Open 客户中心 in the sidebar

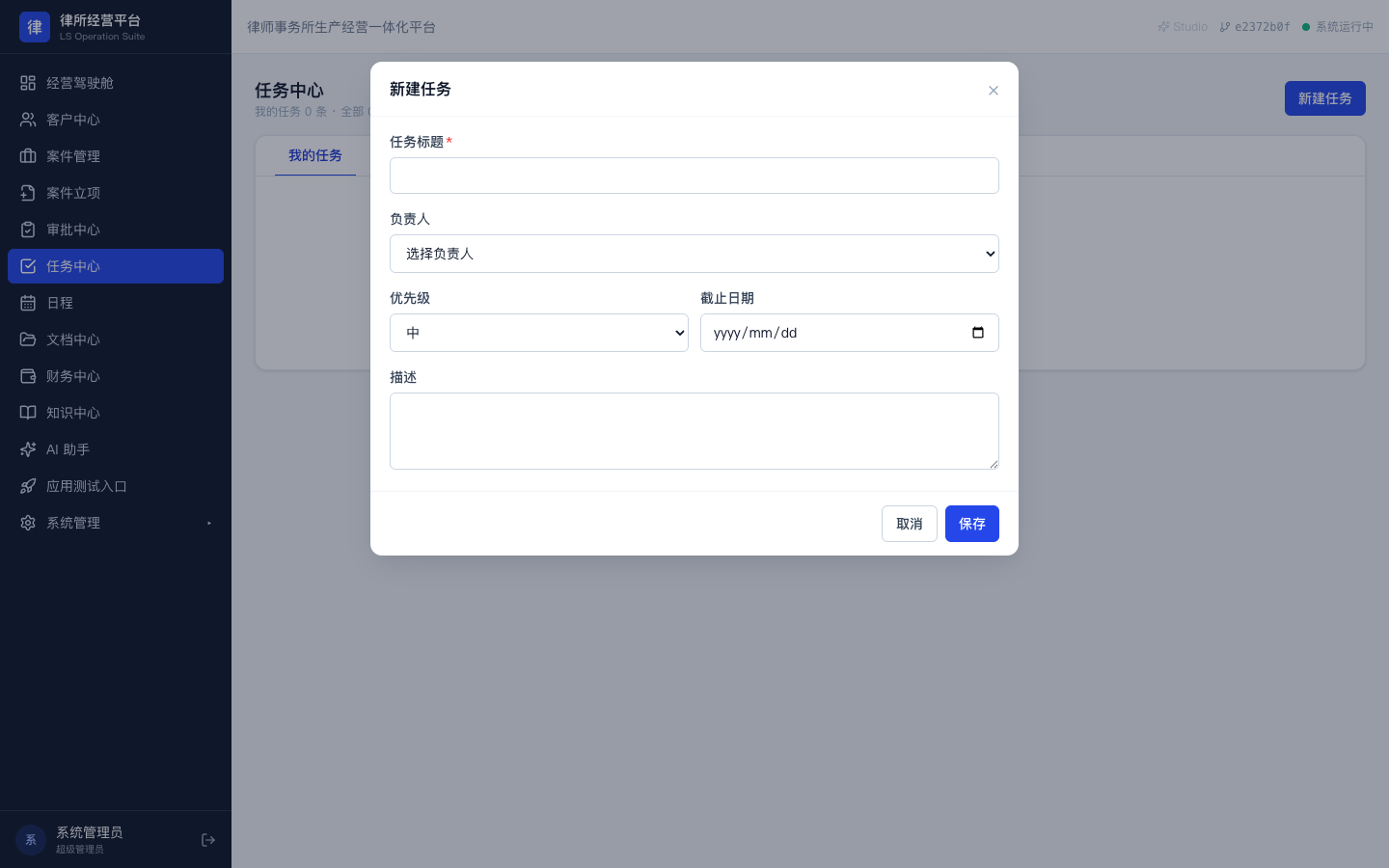[x=116, y=120]
